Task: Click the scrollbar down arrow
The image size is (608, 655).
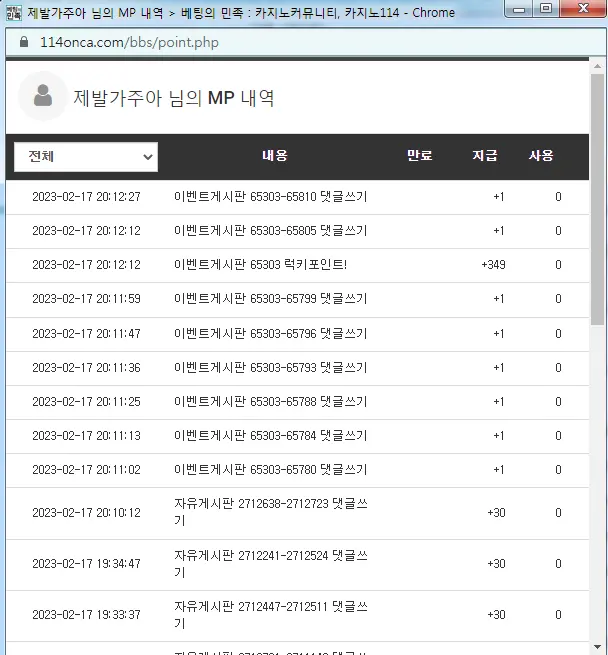Action: coord(597,647)
